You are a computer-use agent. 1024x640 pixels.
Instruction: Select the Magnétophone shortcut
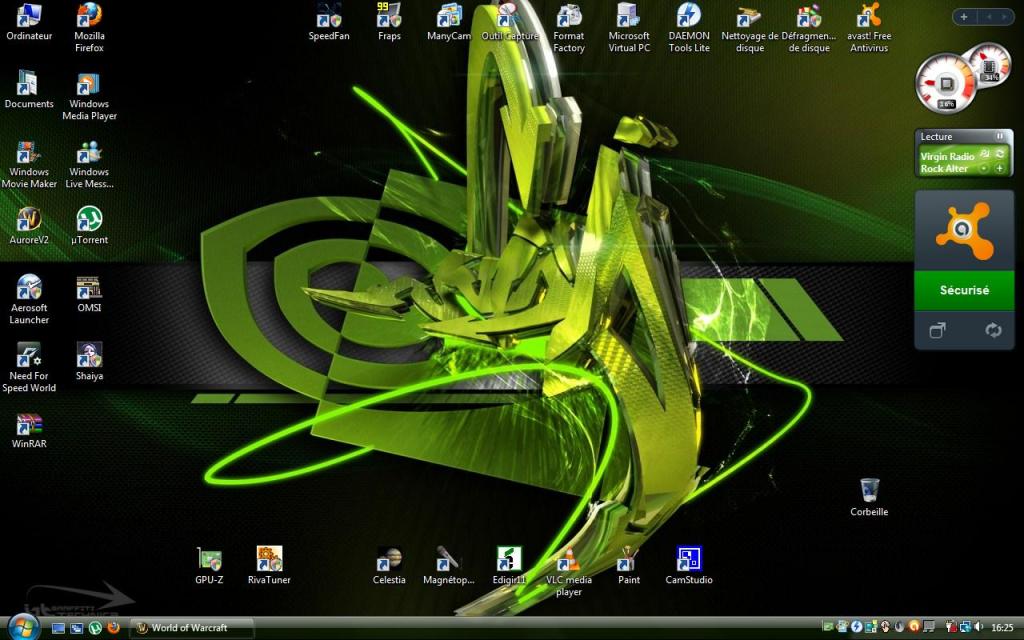coord(449,566)
